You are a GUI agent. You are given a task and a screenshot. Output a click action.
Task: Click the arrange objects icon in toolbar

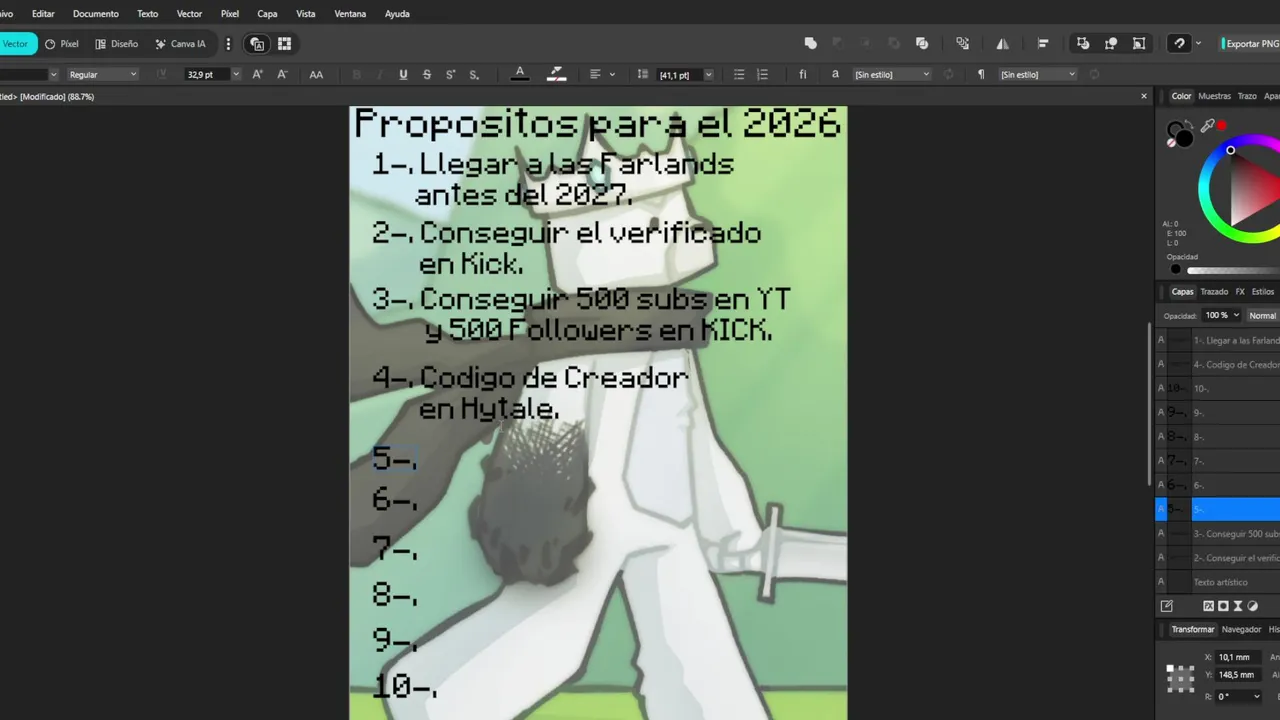point(962,44)
